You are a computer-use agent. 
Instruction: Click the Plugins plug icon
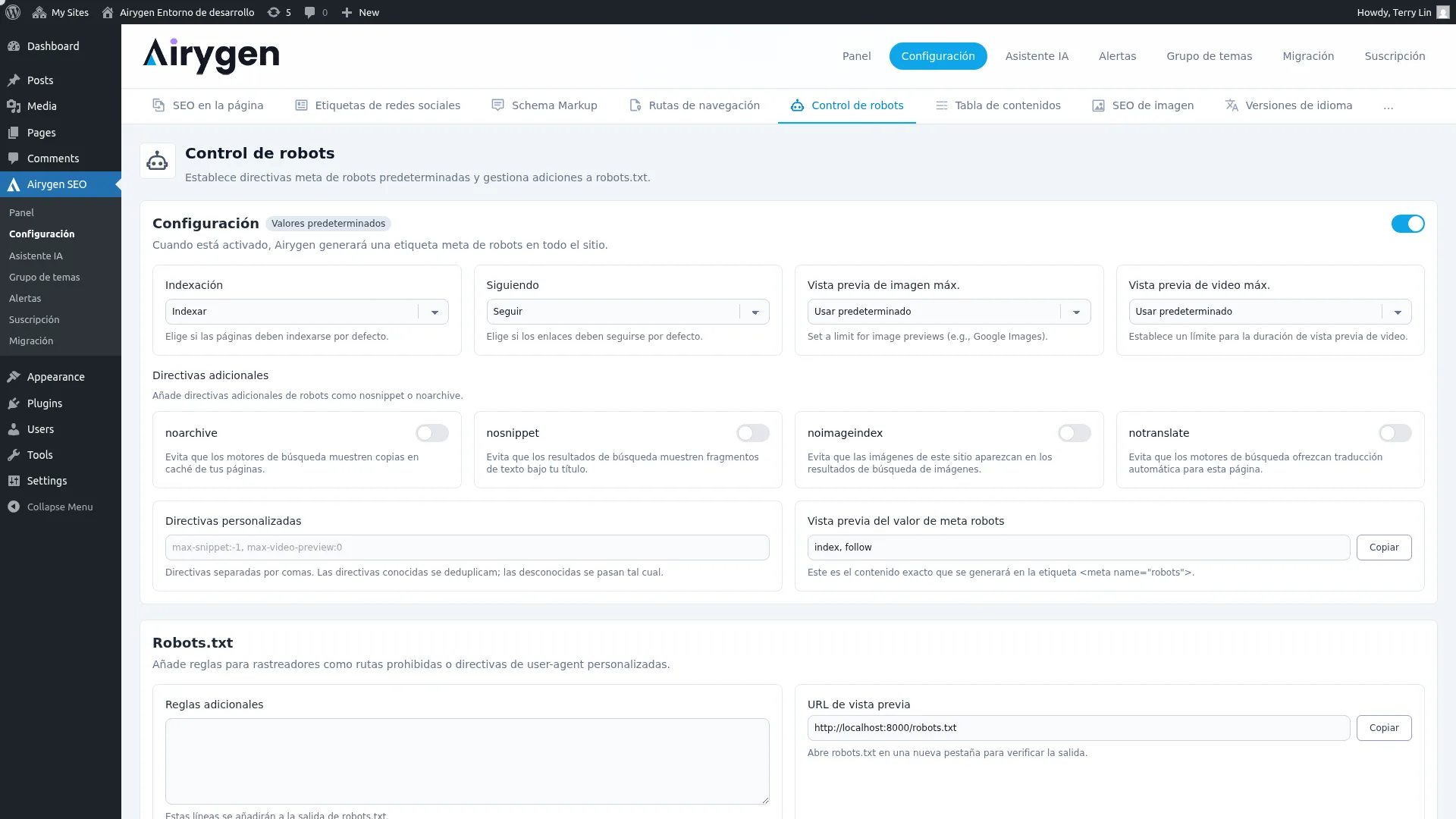click(x=14, y=403)
